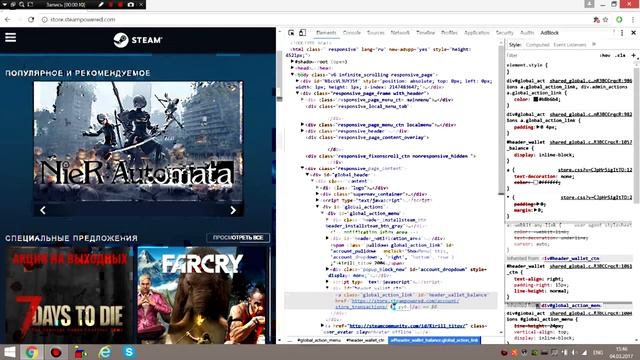Screen dimensions: 640x360
Task: Collapse the global_header div node
Action: click(308, 175)
